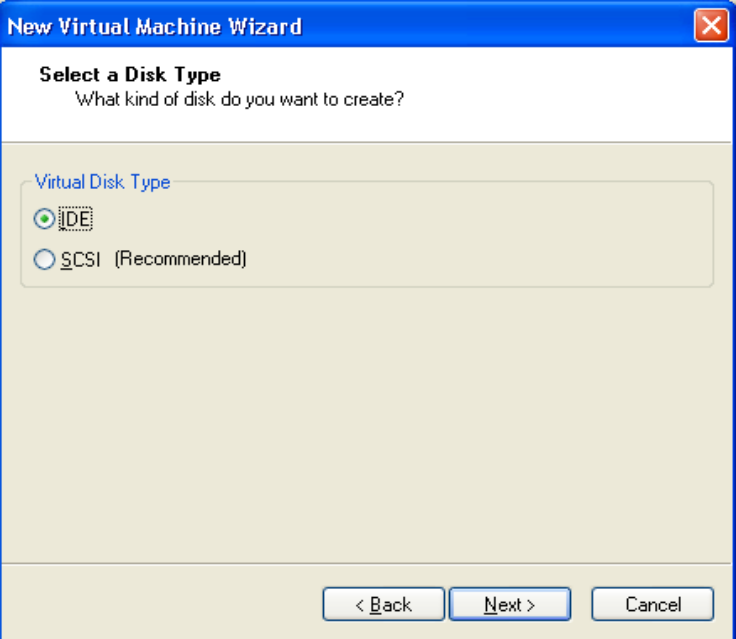Screen dimensions: 736x639
Task: Click the right arrow on Next button
Action: (x=530, y=605)
